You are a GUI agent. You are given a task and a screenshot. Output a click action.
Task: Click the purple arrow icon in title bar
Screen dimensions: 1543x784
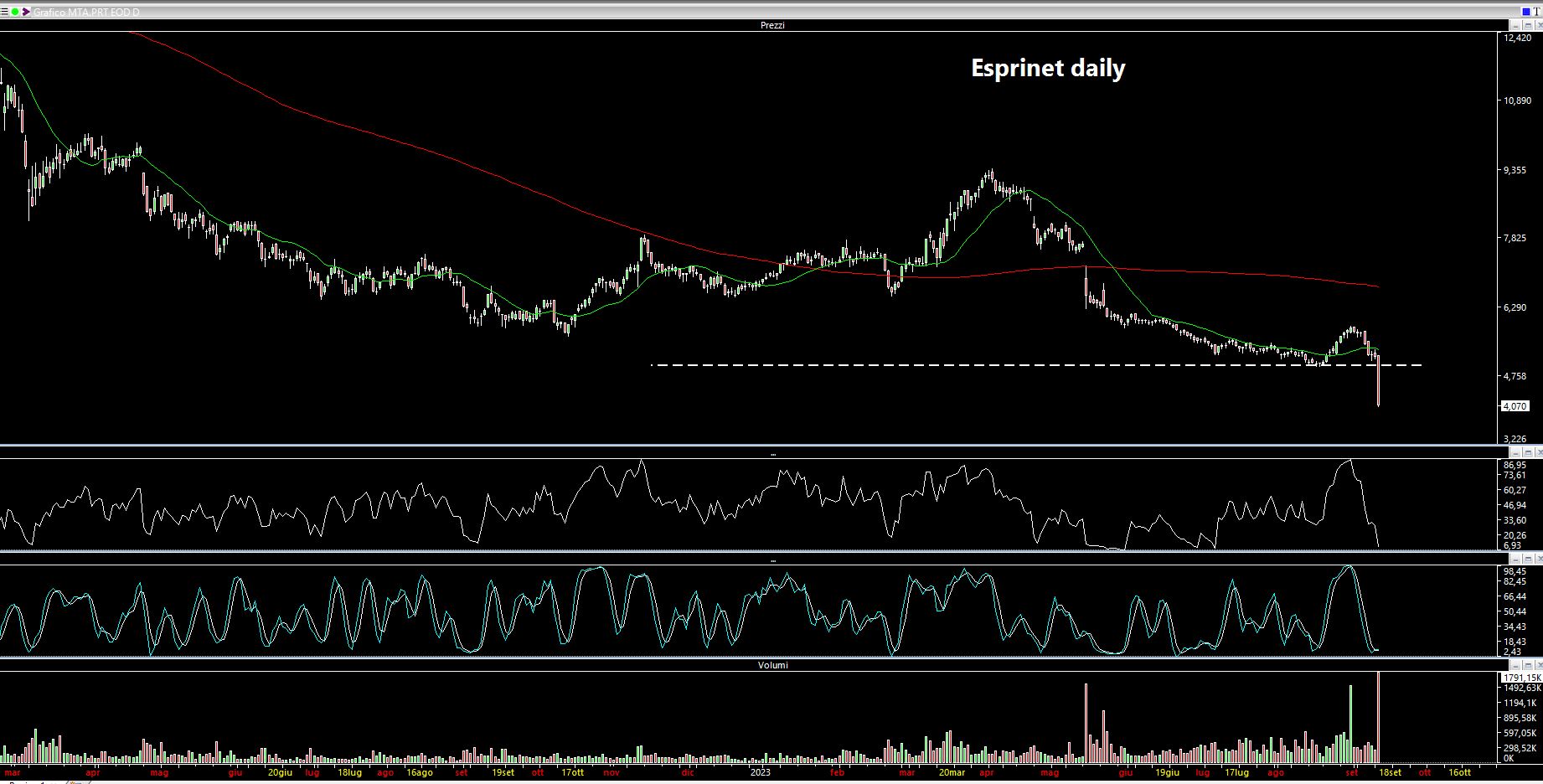point(26,12)
